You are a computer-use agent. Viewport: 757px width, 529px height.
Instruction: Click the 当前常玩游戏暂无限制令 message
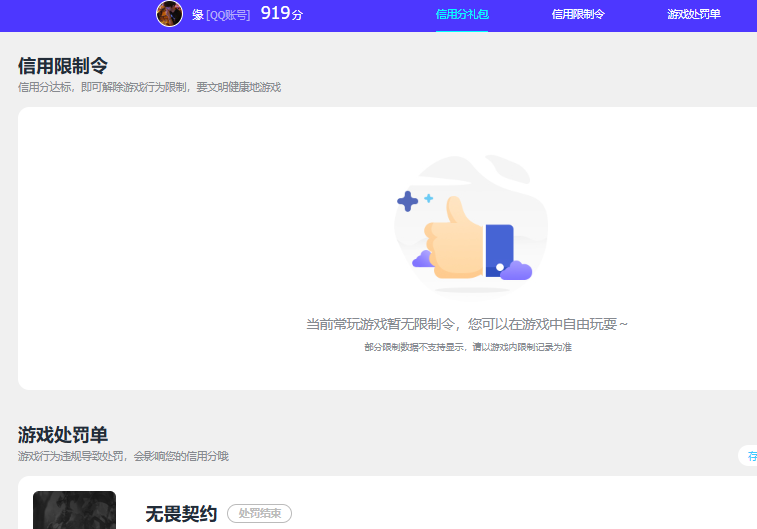(467, 324)
